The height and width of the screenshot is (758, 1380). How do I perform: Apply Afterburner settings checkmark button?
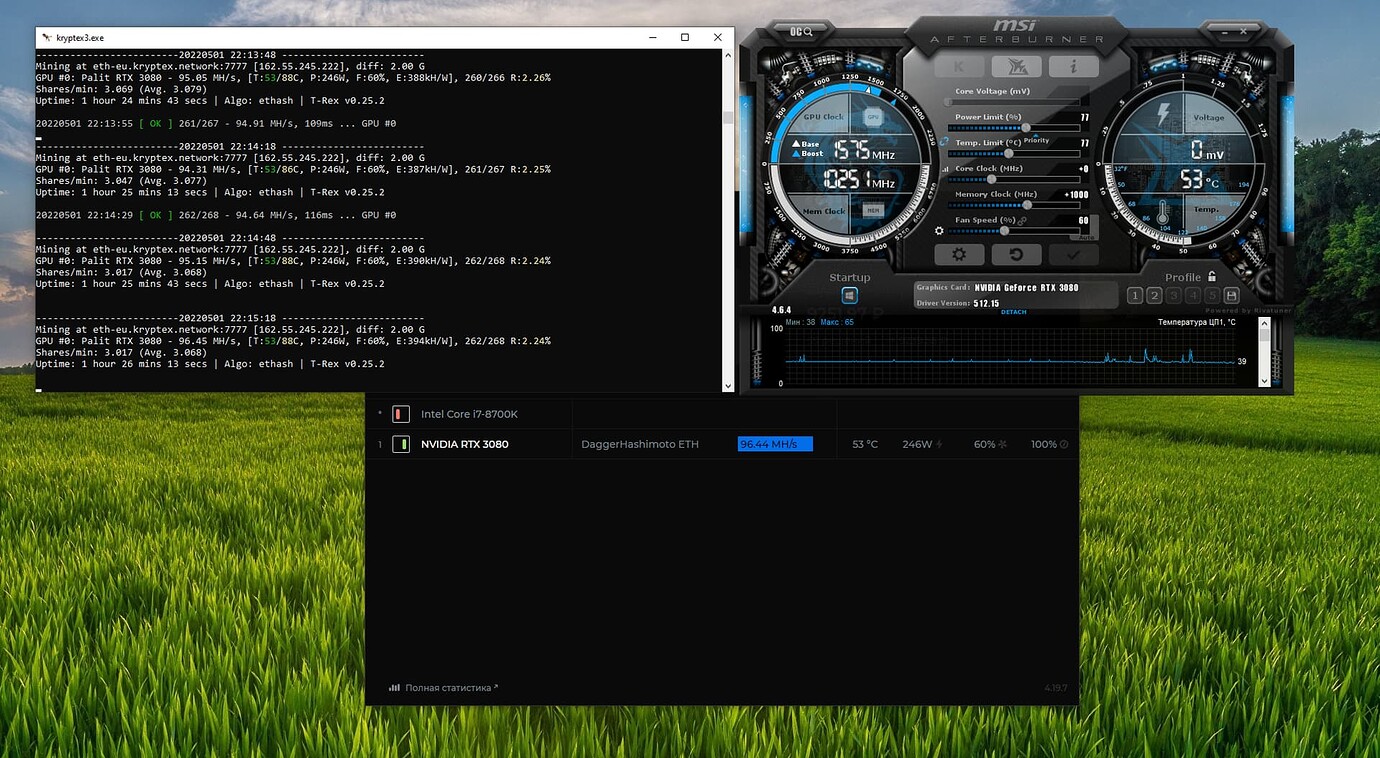coord(1074,255)
